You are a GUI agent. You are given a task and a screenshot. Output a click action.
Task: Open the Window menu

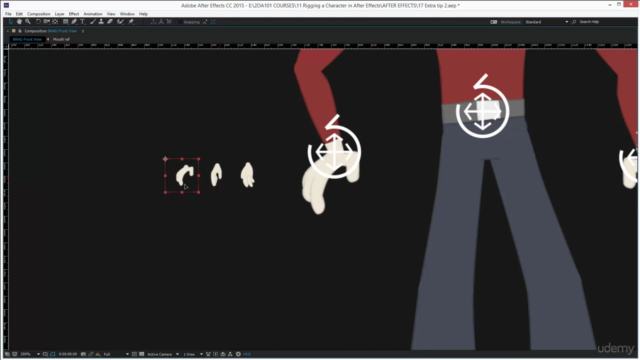127,14
